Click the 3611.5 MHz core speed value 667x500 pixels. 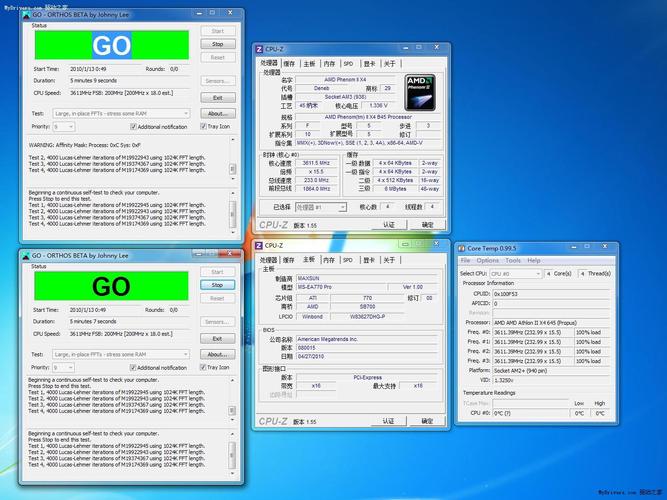click(x=316, y=163)
